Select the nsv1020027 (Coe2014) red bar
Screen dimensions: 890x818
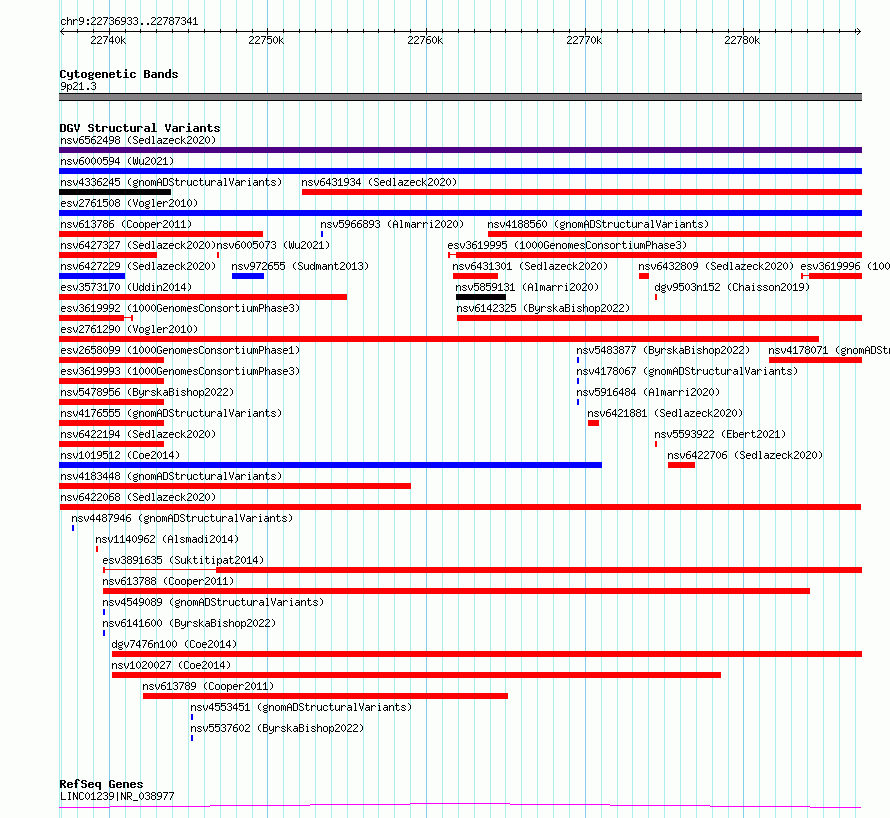[x=417, y=675]
